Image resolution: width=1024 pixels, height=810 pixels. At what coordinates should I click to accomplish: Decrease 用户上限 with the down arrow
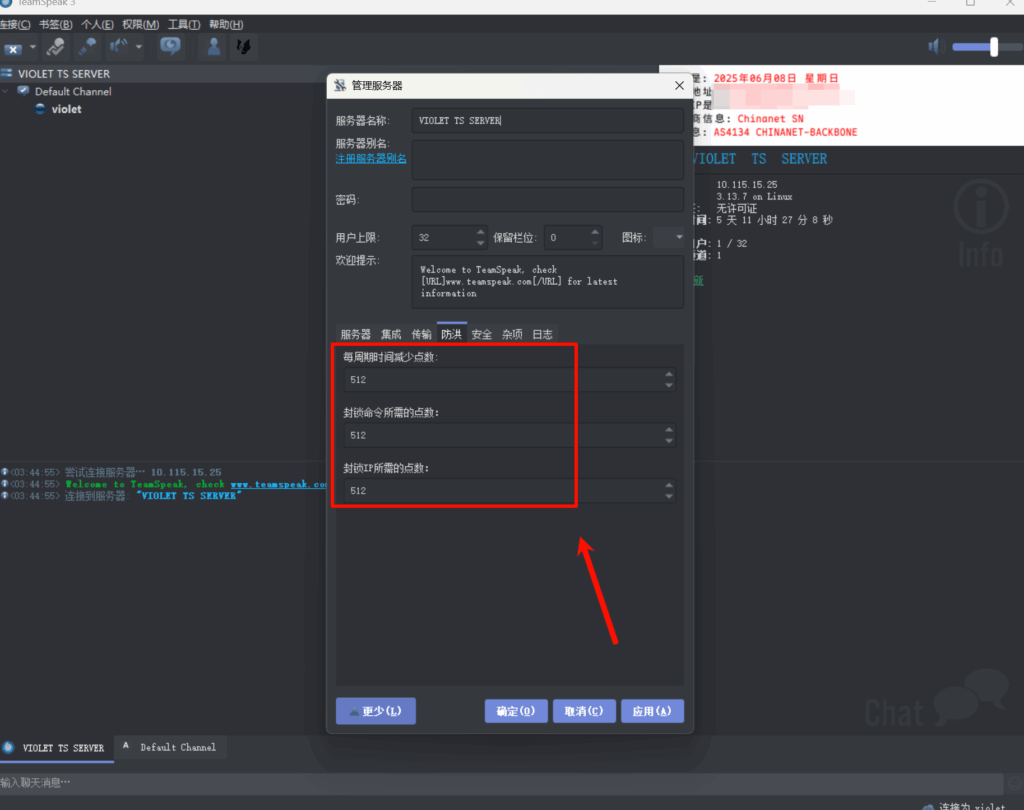tap(481, 243)
